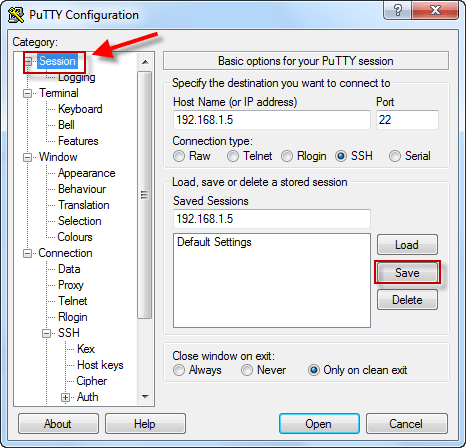The width and height of the screenshot is (466, 448).
Task: Collapse the SSH tree node
Action: (x=47, y=333)
